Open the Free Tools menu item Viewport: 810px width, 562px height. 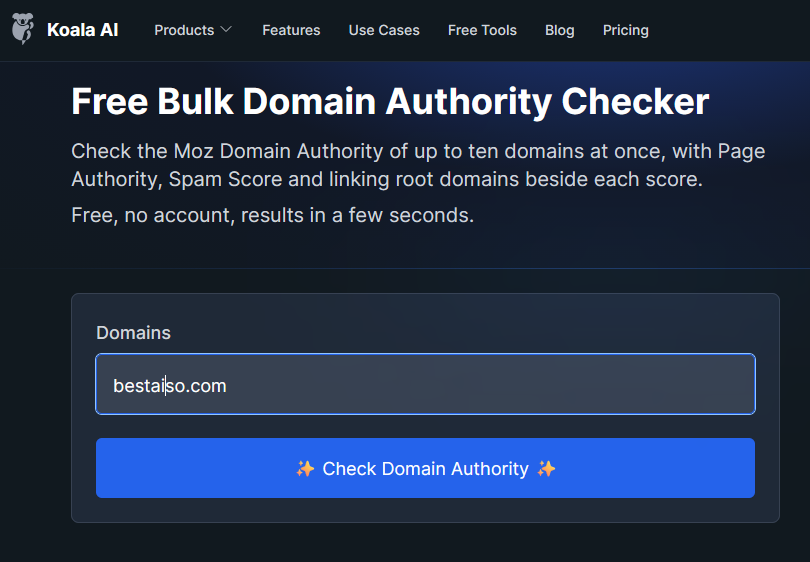482,30
